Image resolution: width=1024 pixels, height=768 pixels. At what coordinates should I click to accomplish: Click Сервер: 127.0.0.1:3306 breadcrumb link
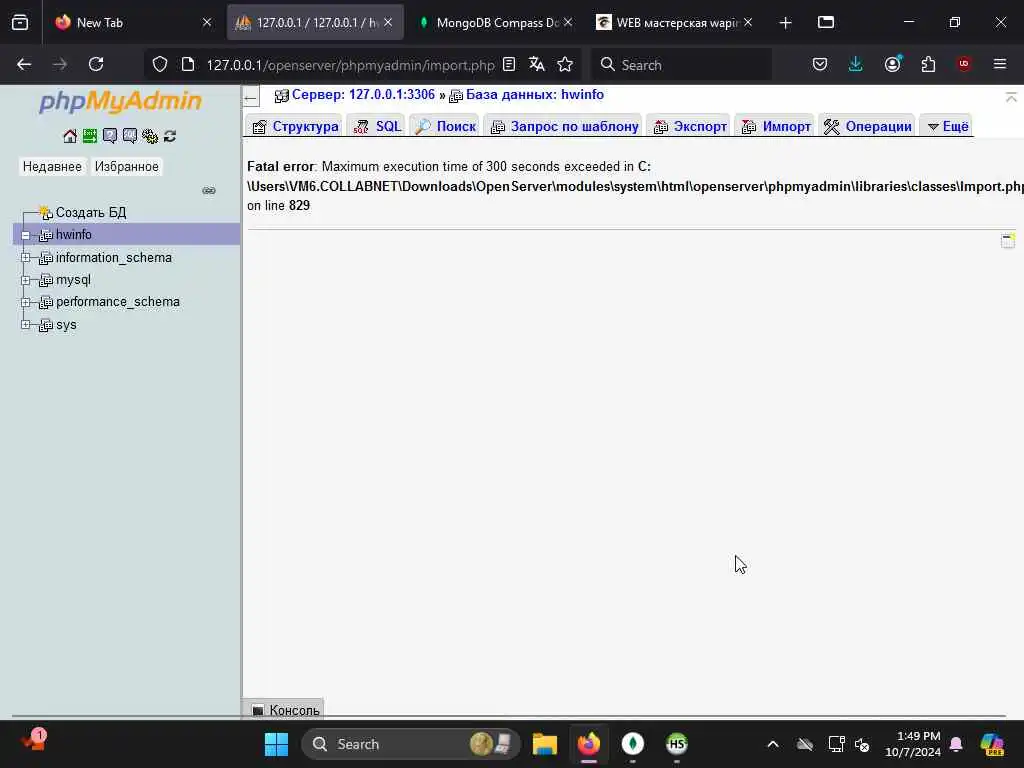(x=363, y=95)
